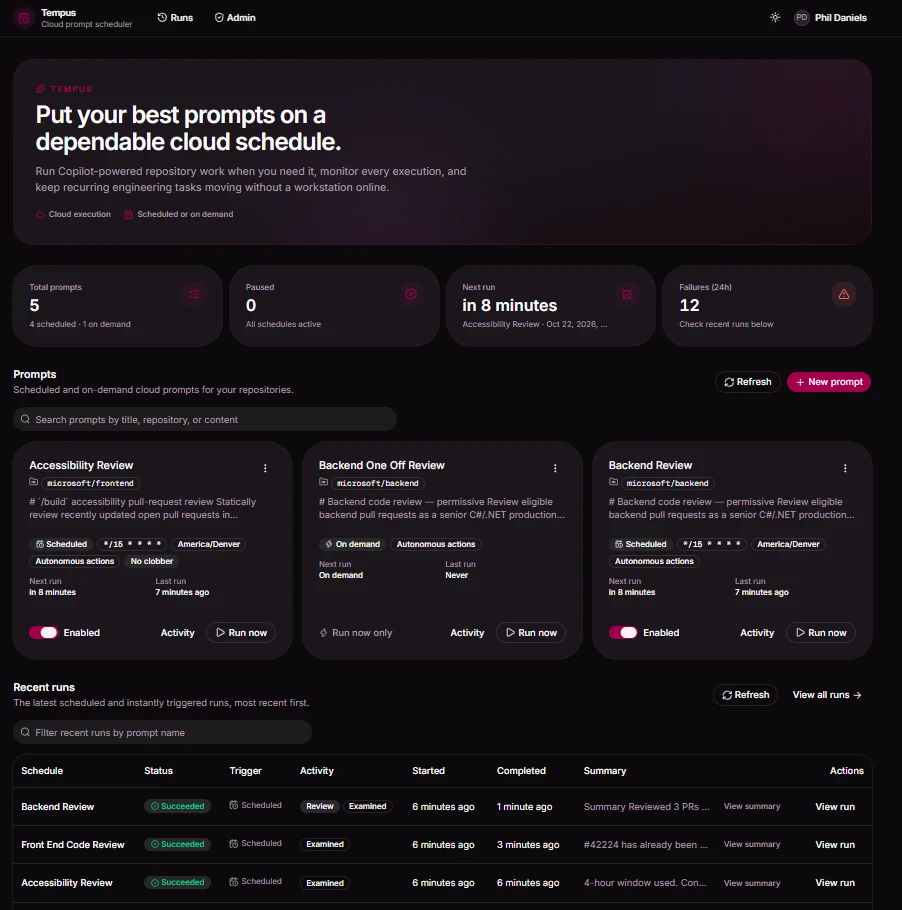902x910 pixels.
Task: Click the folder icon on Backend Review card
Action: pos(614,482)
